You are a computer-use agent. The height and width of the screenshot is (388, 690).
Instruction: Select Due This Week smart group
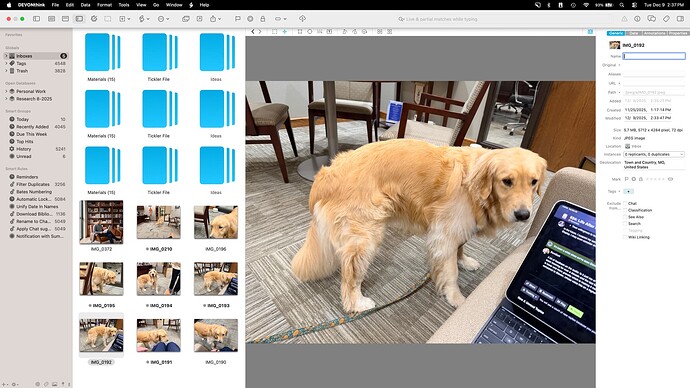(x=37, y=134)
